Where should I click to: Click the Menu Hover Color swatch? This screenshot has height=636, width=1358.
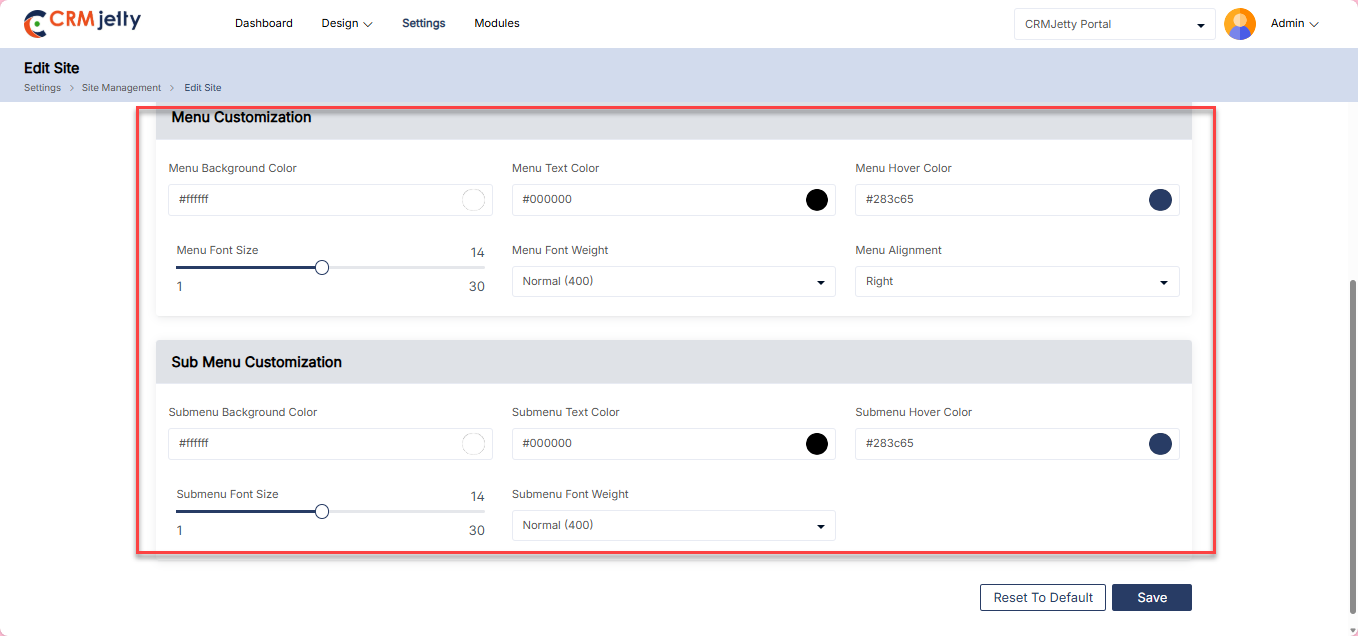pos(1160,200)
